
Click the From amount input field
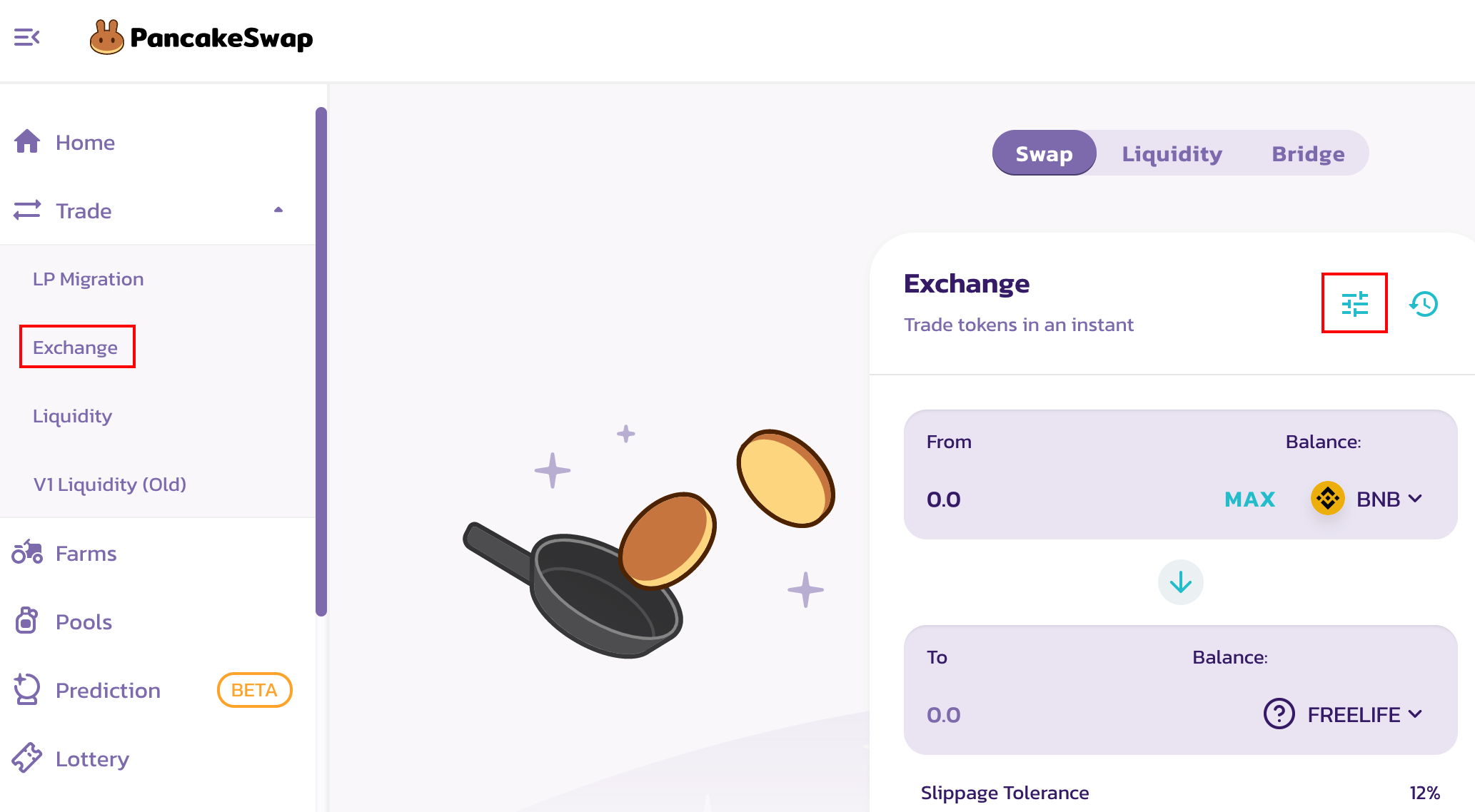coord(1057,499)
